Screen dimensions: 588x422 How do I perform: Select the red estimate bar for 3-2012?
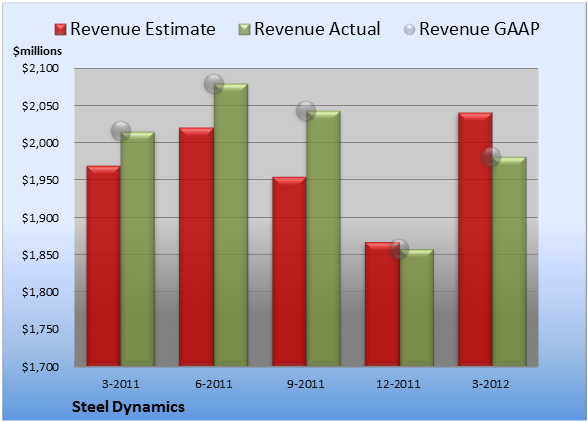coord(475,239)
